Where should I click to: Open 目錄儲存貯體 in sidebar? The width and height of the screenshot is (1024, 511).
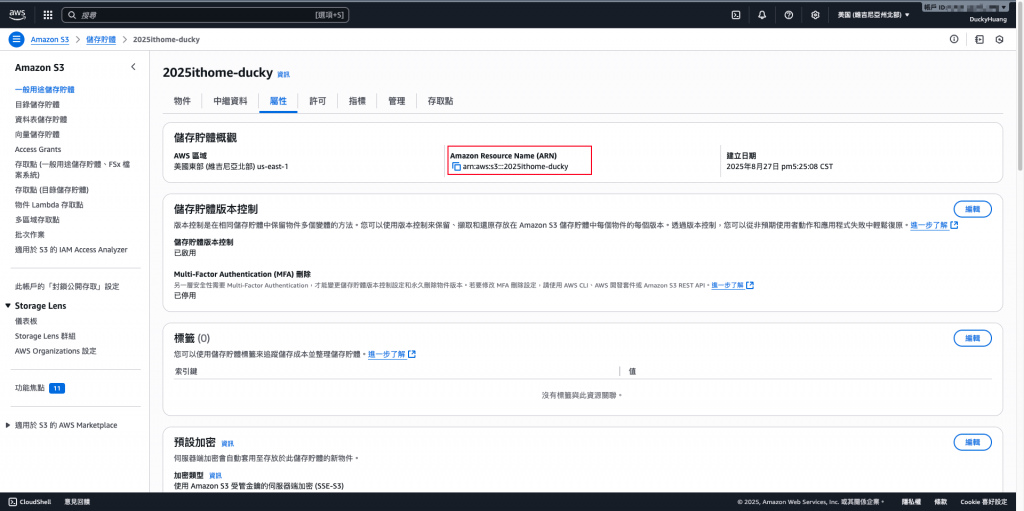[37, 105]
